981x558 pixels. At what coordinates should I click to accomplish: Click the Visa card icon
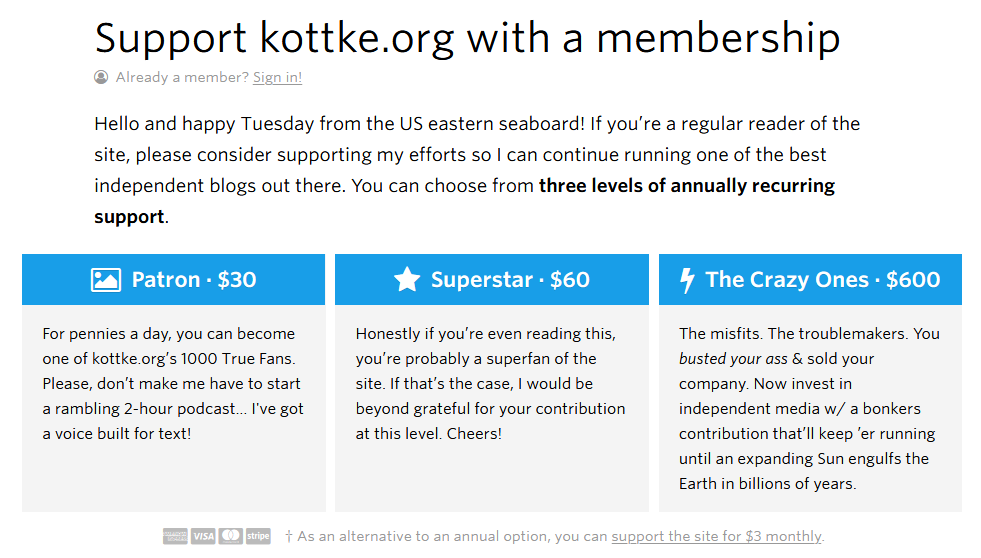(x=203, y=536)
